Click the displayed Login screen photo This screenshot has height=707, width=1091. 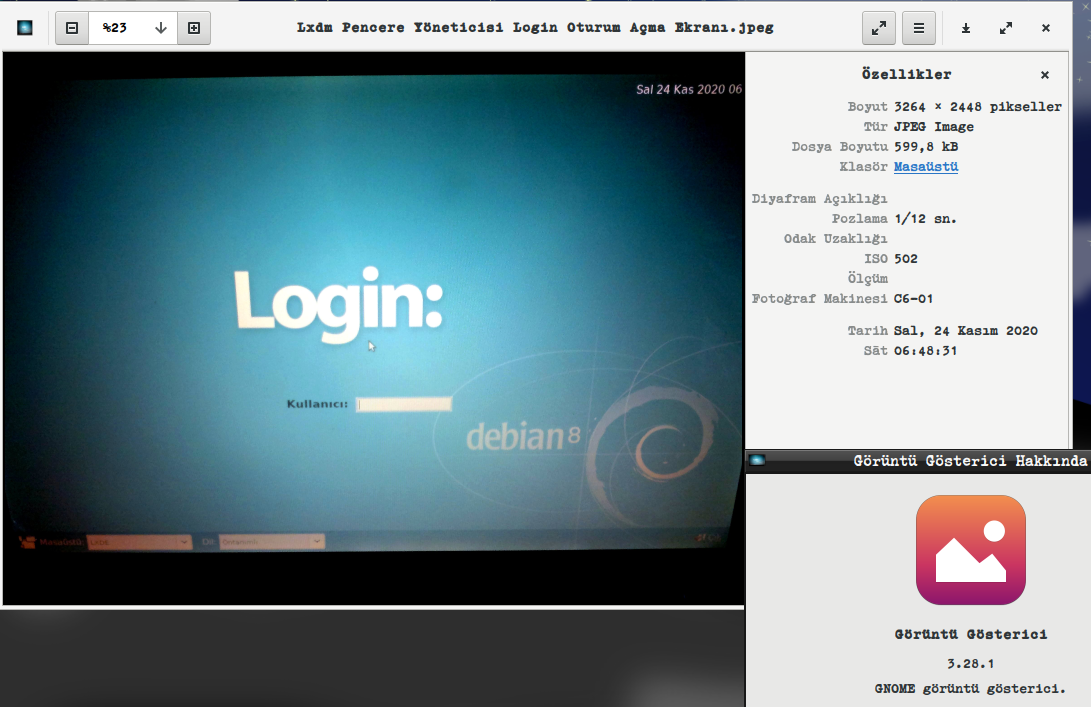(x=374, y=328)
